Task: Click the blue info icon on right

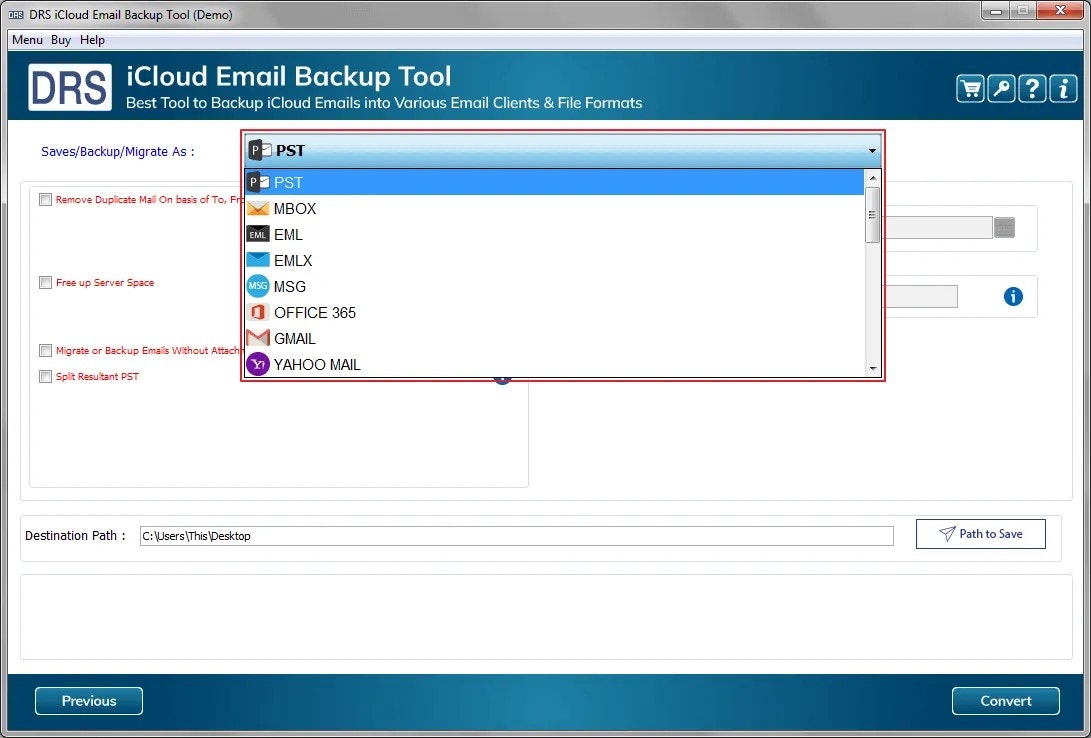Action: [x=1013, y=297]
